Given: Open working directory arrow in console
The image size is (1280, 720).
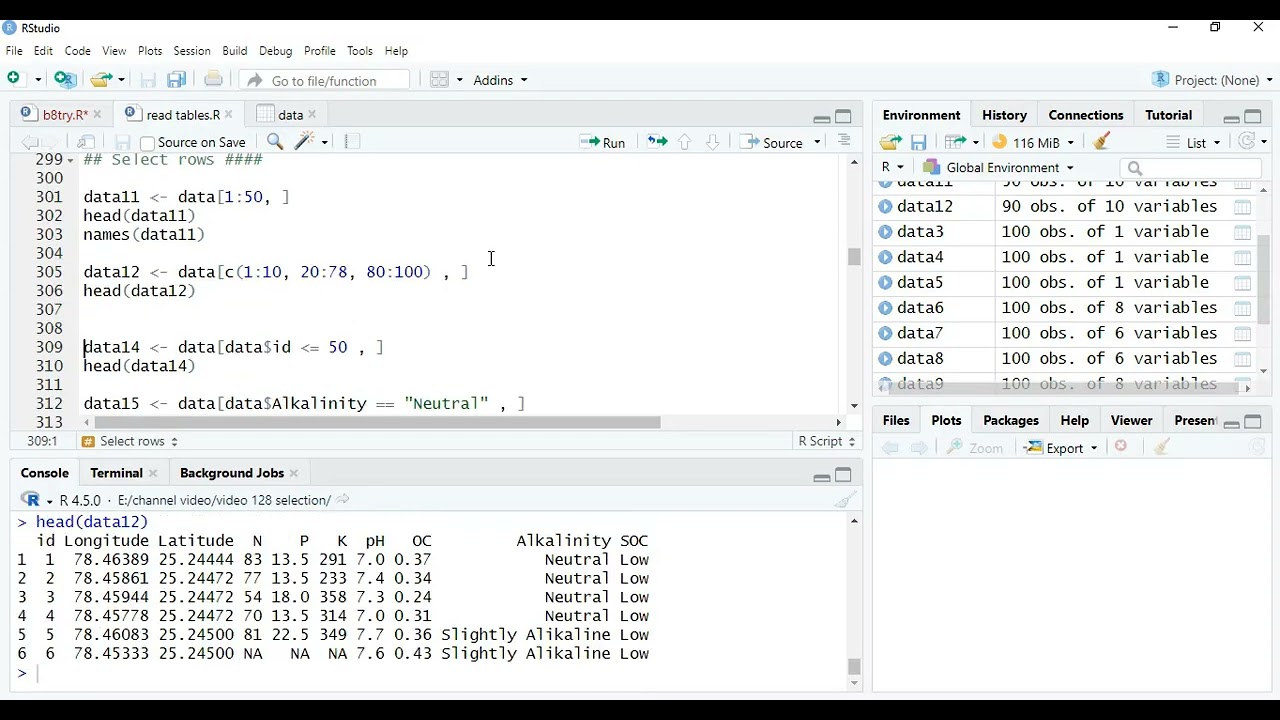Looking at the screenshot, I should [x=343, y=500].
